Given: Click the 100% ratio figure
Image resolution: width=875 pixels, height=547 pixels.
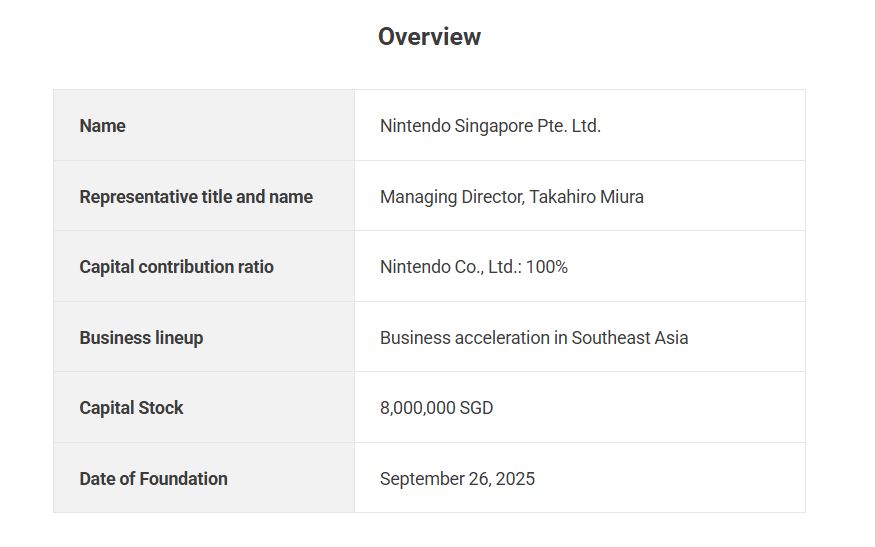Looking at the screenshot, I should click(x=546, y=267).
